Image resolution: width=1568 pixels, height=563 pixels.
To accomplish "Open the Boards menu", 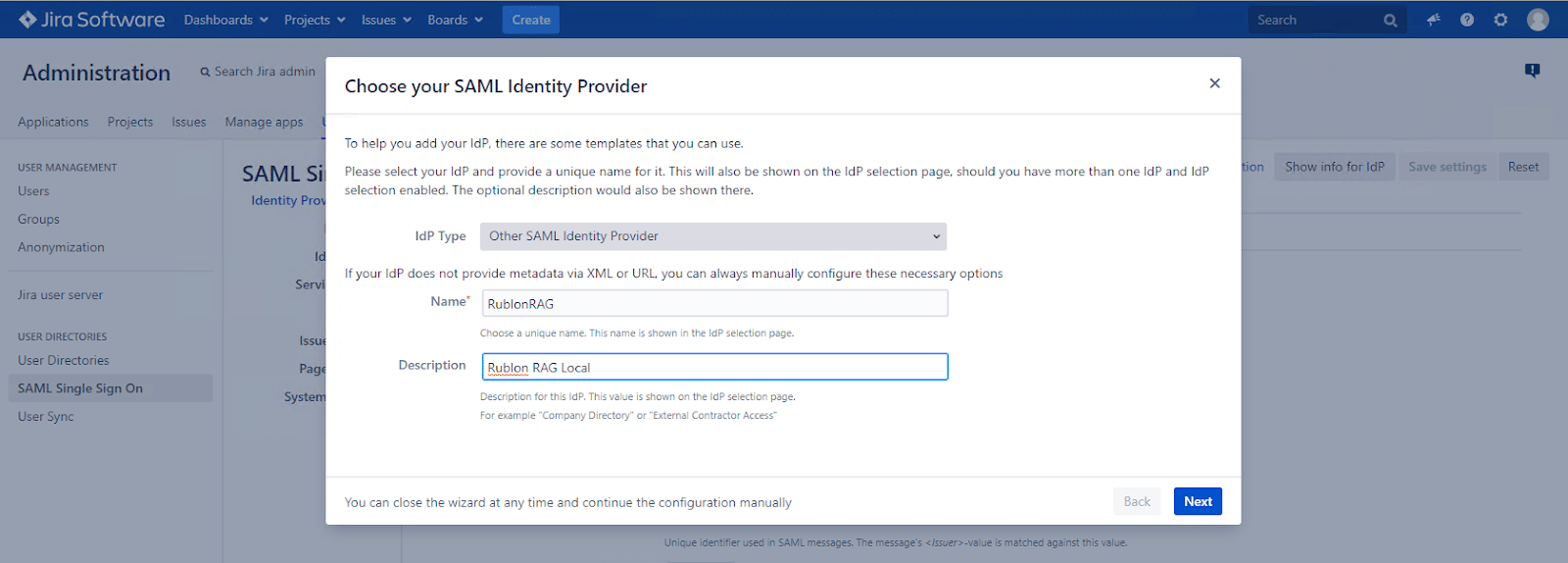I will [x=455, y=20].
